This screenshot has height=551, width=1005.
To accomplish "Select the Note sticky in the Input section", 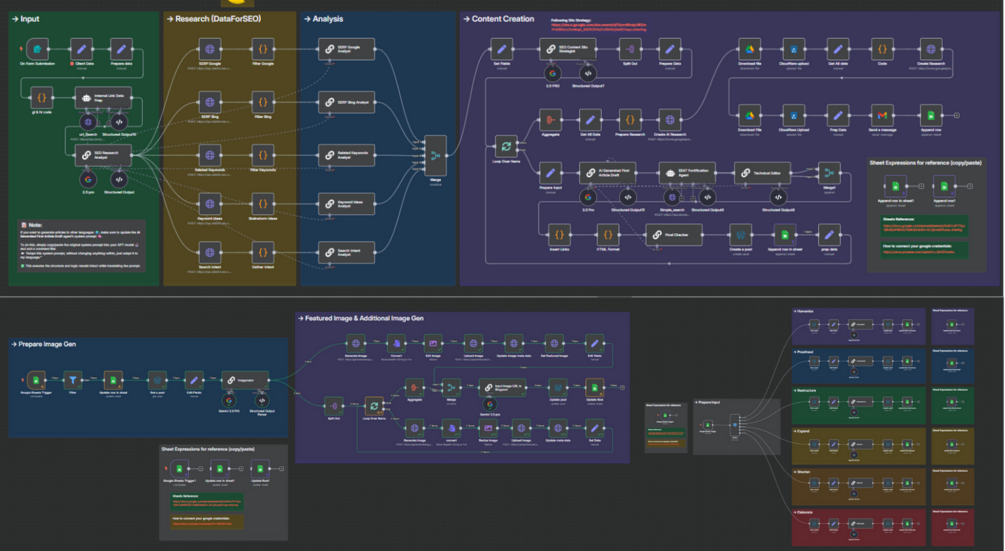I will pos(81,245).
